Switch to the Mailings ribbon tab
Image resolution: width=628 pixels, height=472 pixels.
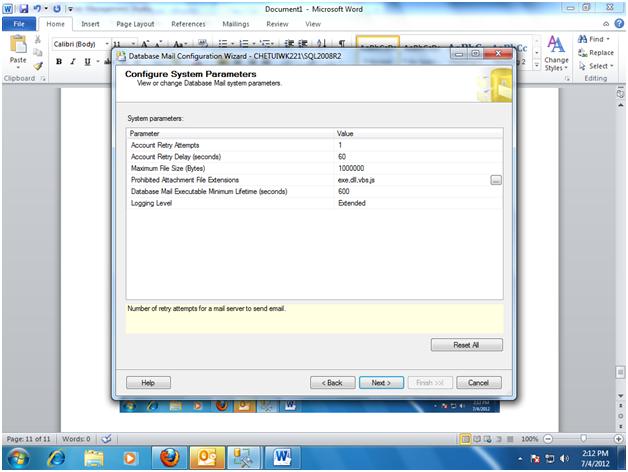pos(236,24)
